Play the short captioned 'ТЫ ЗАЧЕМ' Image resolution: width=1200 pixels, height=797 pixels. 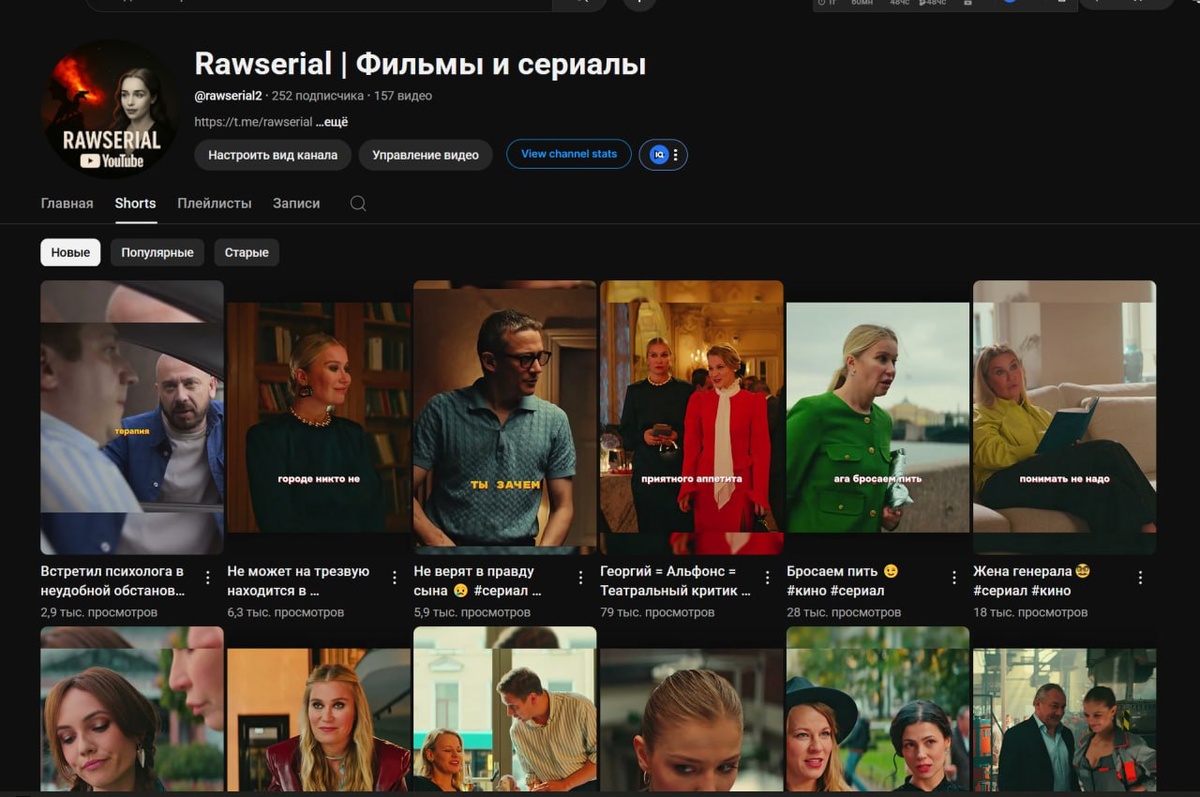[x=505, y=417]
